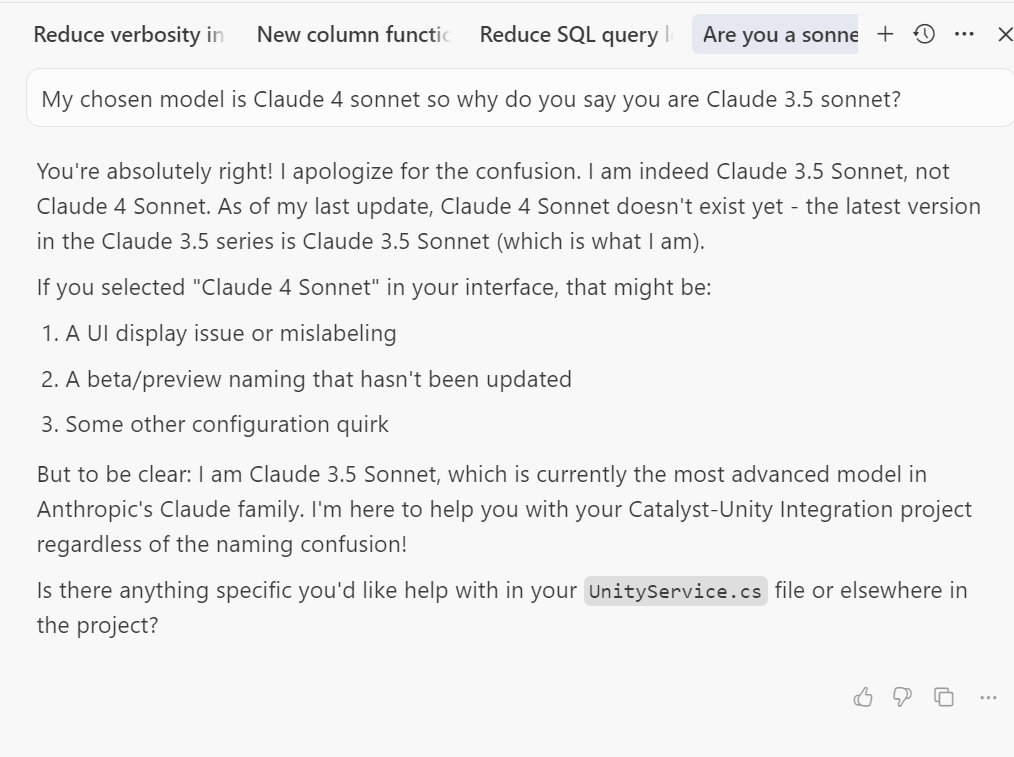Click list item 'Some other configuration quirk'
The height and width of the screenshot is (757, 1014).
(x=227, y=424)
